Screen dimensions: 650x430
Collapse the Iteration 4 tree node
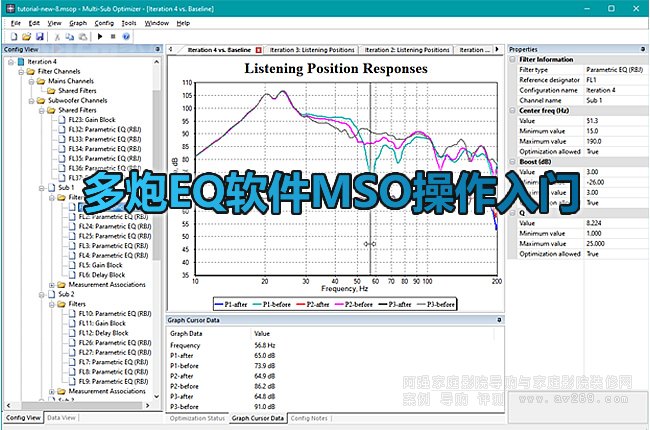point(11,62)
